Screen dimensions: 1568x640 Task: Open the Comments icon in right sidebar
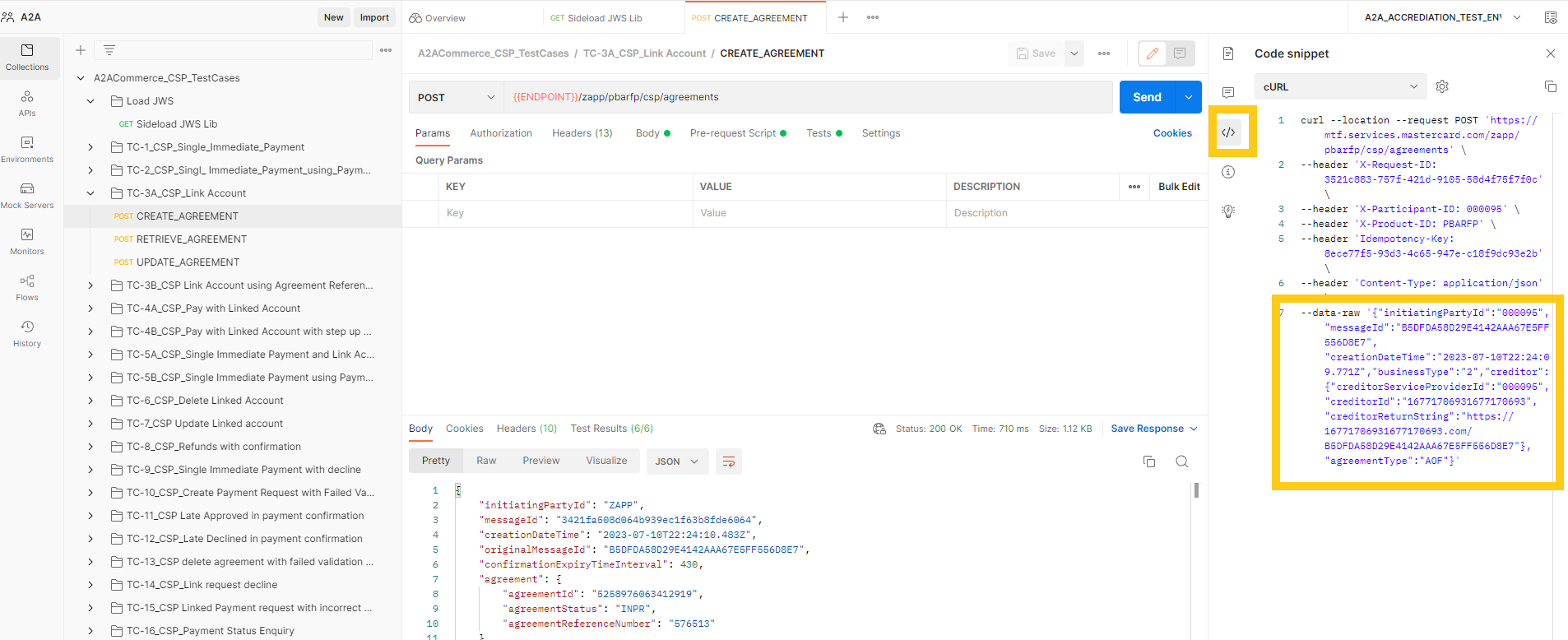(1228, 93)
